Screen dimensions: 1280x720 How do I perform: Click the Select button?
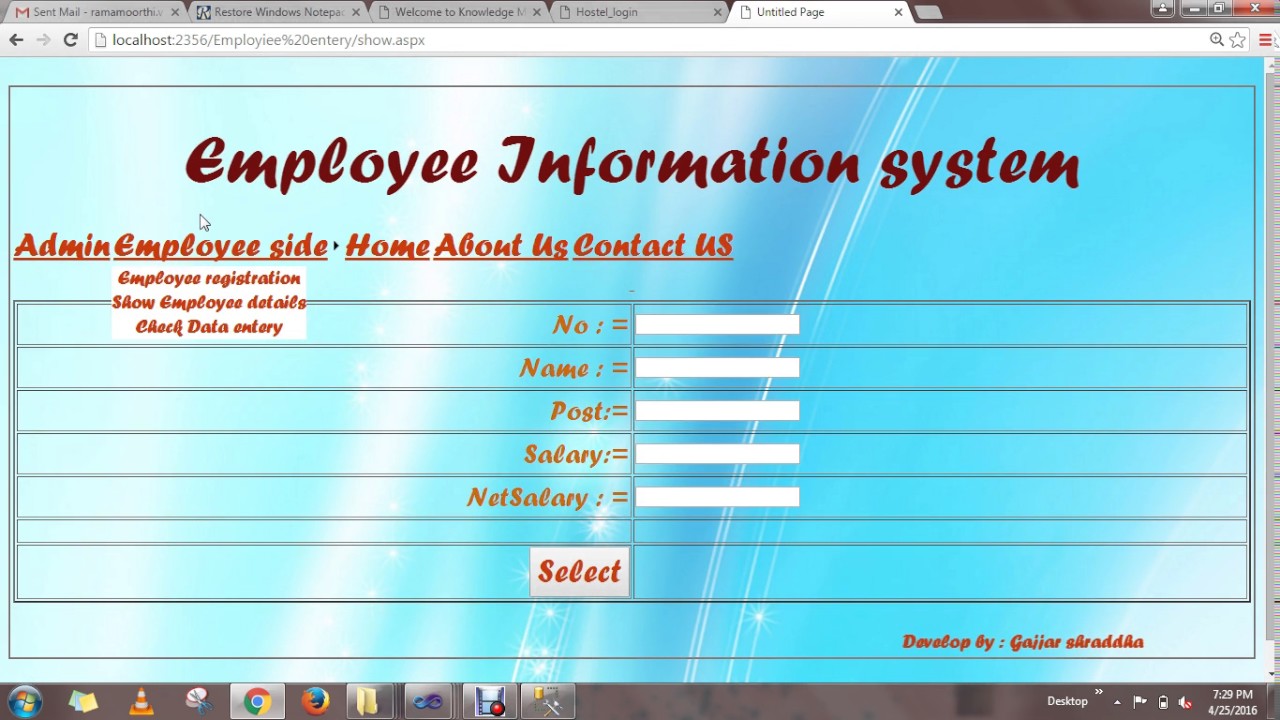coord(580,572)
